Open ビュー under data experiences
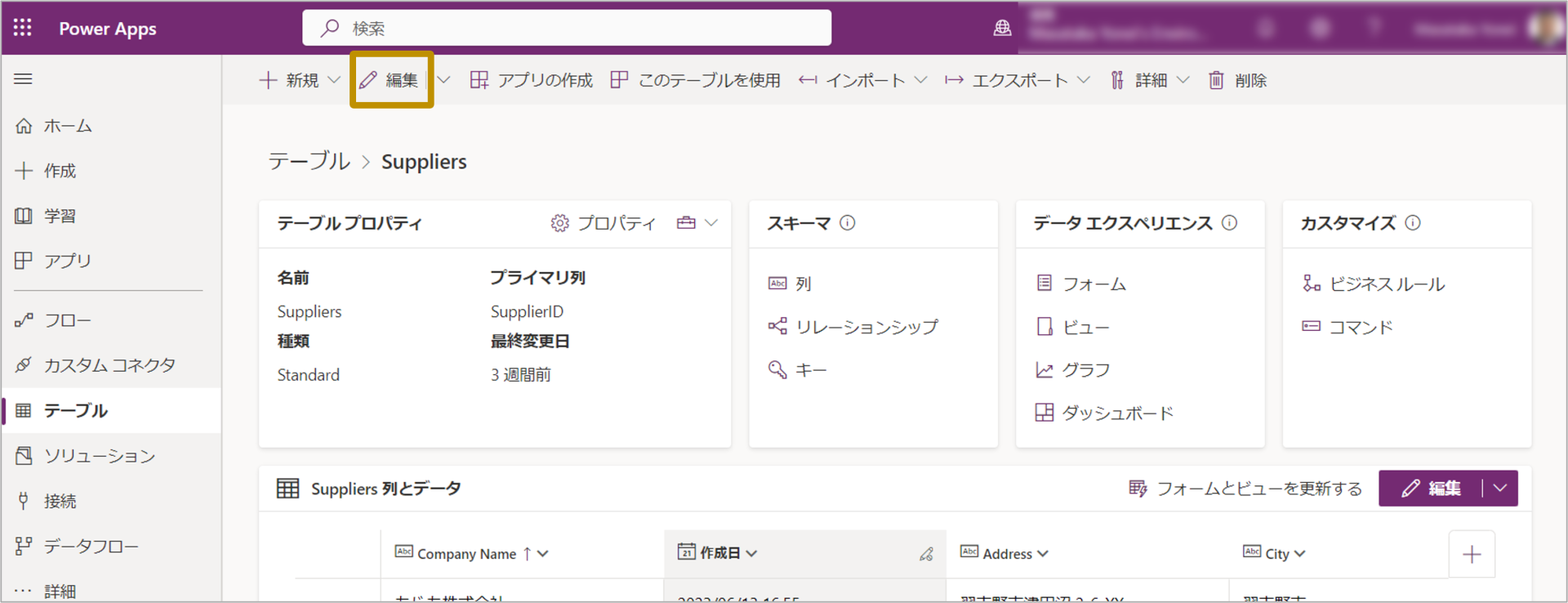The image size is (1568, 603). pos(1073,327)
